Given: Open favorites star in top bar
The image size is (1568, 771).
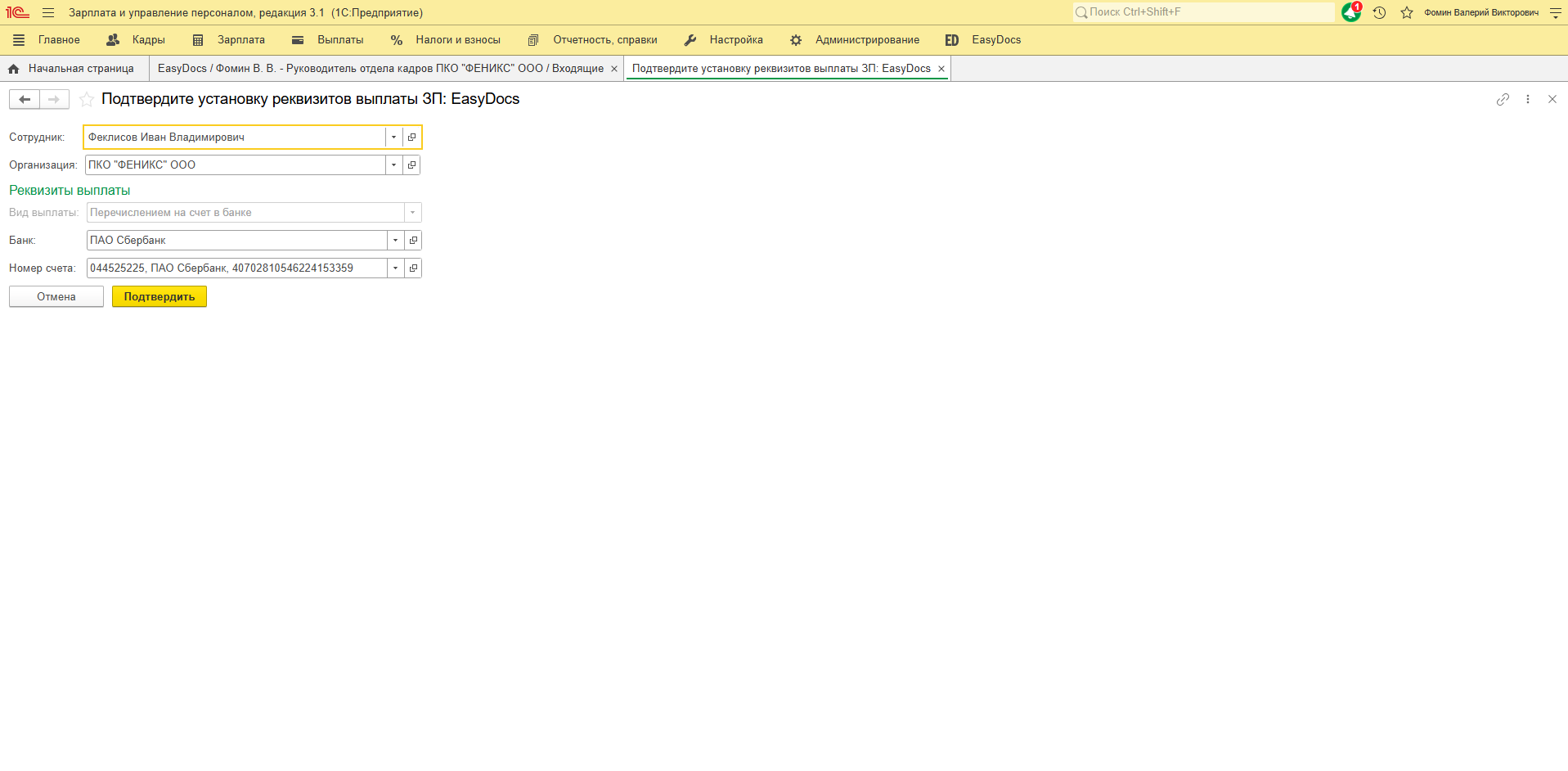Looking at the screenshot, I should click(1407, 13).
